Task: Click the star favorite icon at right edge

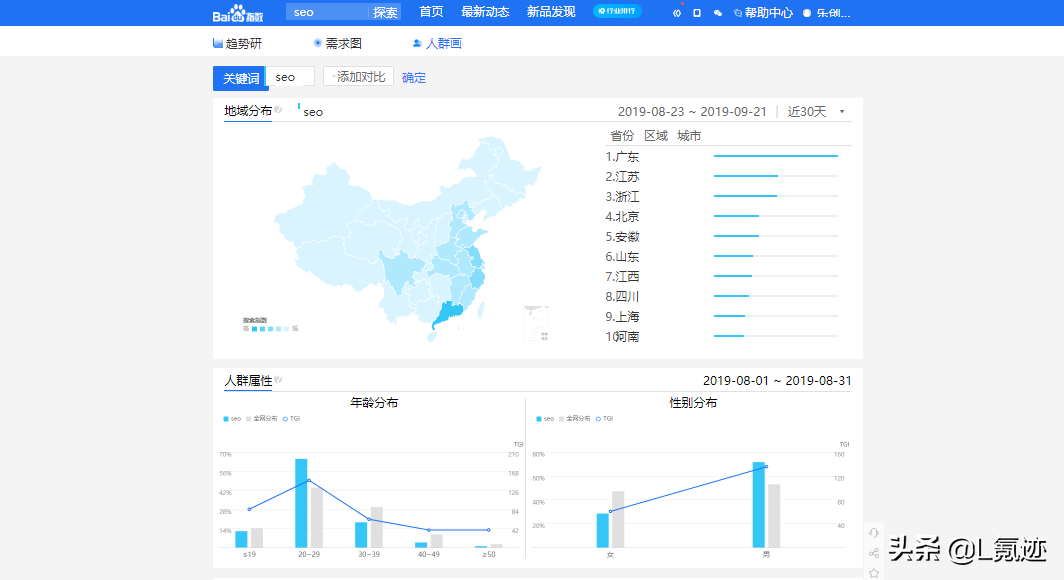Action: [874, 573]
